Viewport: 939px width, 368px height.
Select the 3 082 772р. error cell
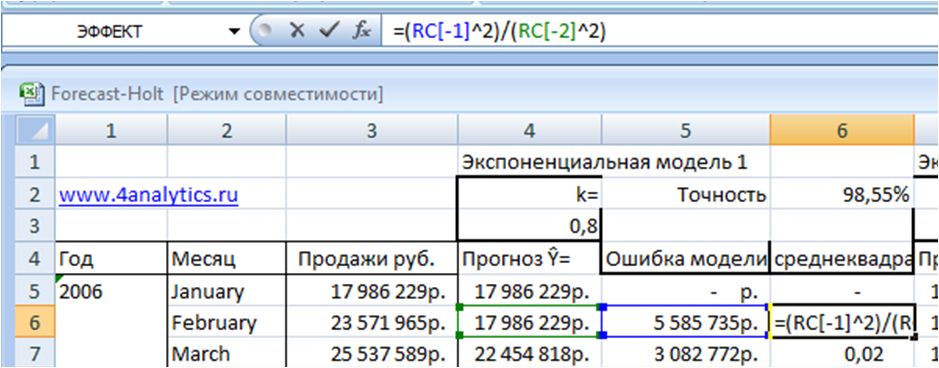tap(686, 354)
